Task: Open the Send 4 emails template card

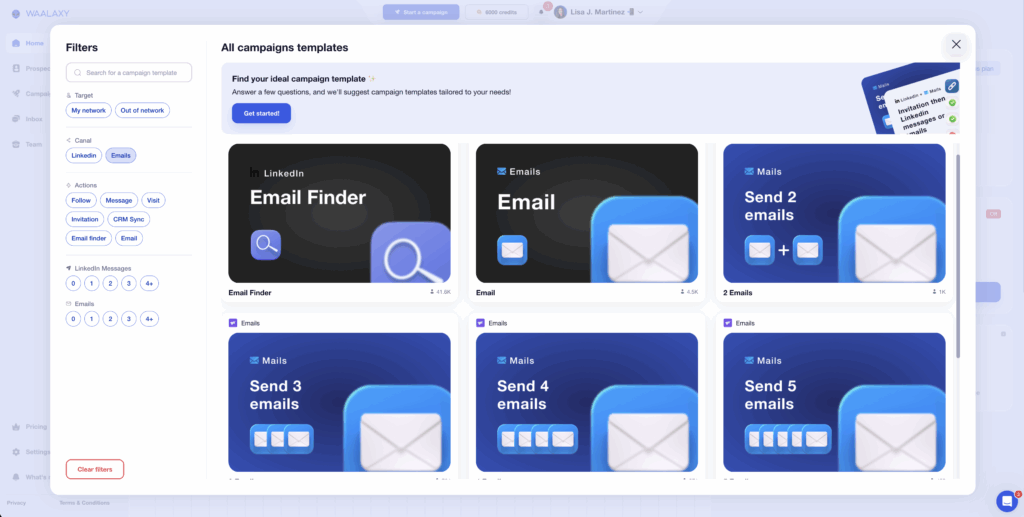Action: [587, 402]
